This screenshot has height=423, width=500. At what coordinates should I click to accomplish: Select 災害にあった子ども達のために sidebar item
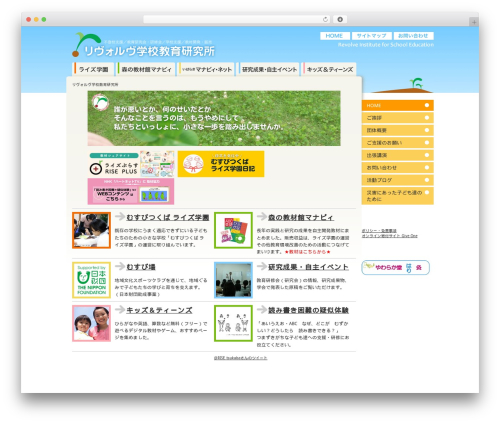click(x=398, y=196)
